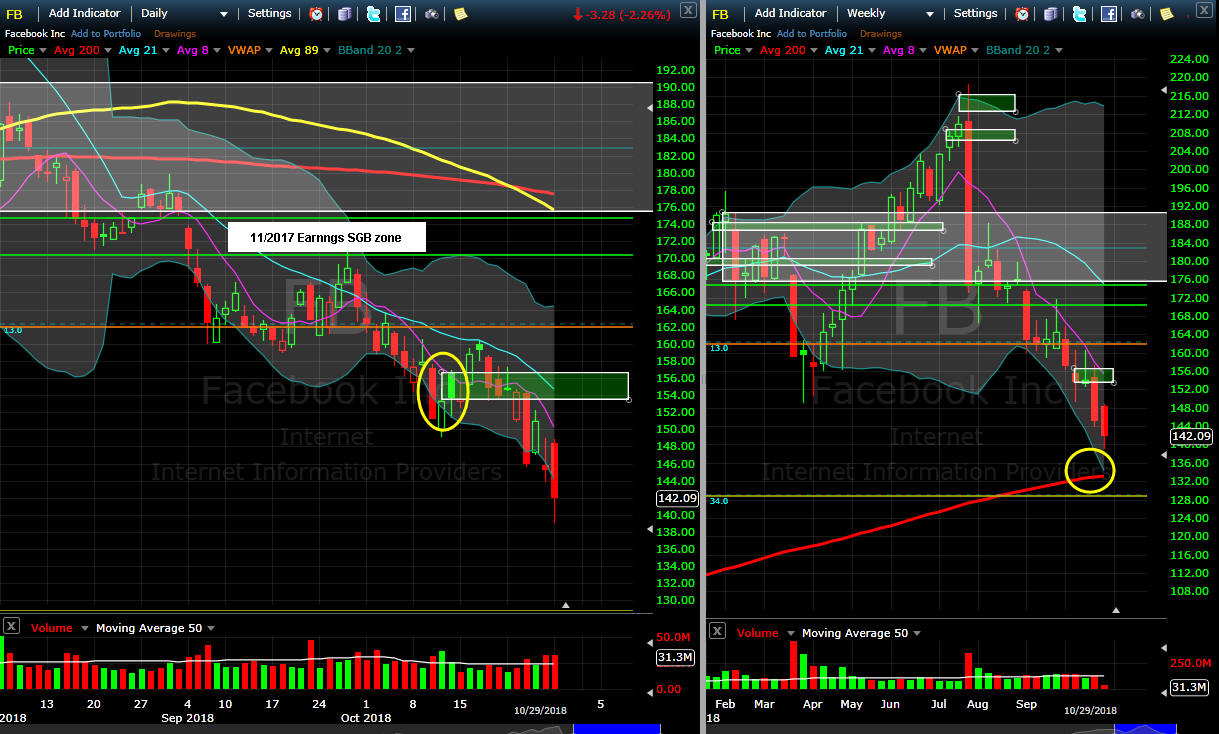Click the blue timeline scroll handle under Daily chart
1219x734 pixels.
(x=616, y=728)
